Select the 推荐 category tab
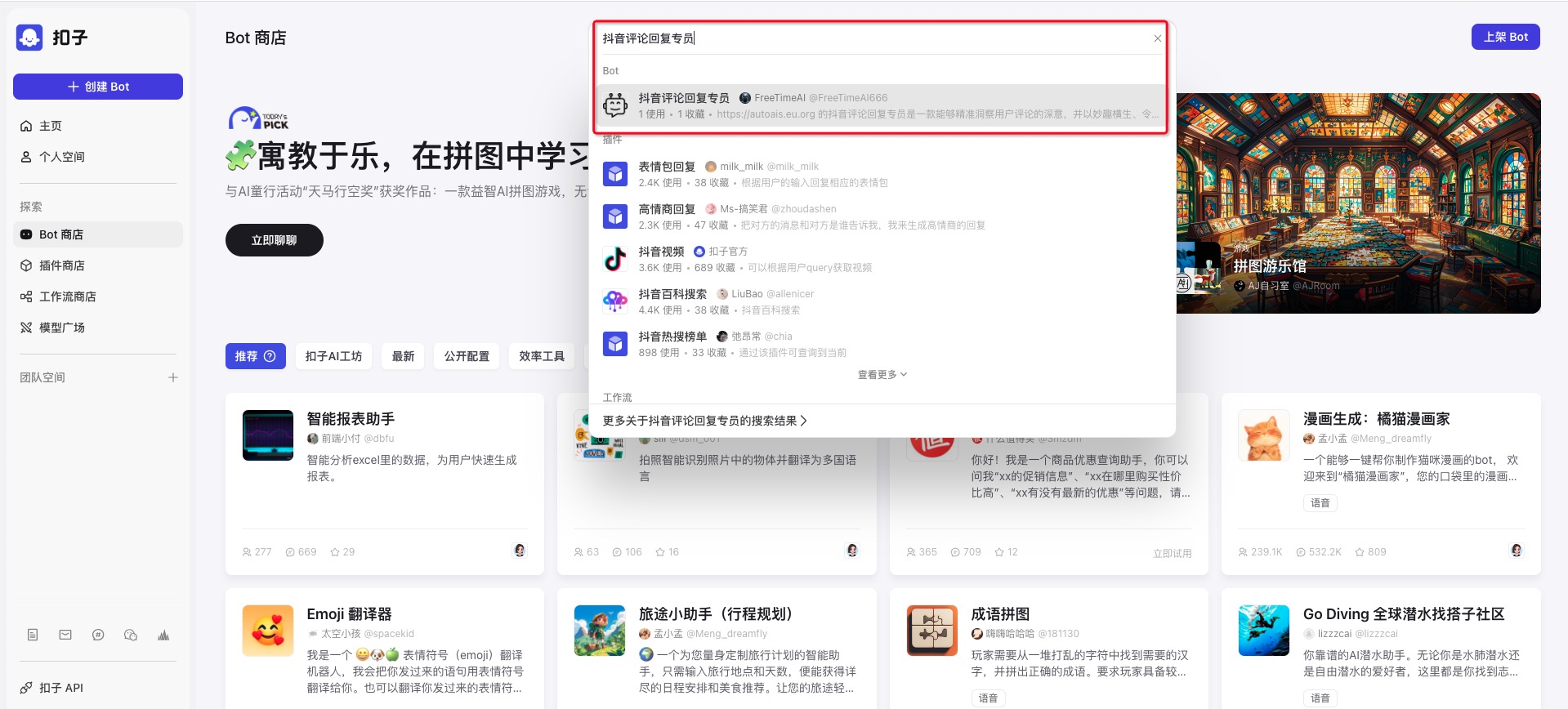 pyautogui.click(x=255, y=356)
